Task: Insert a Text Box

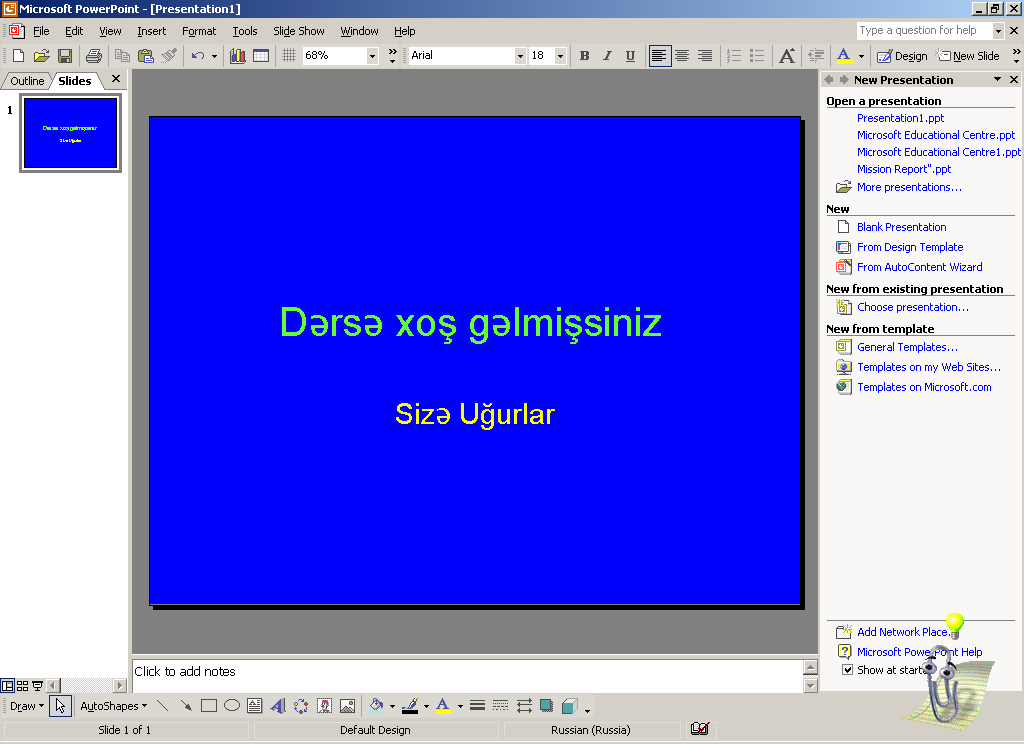Action: tap(255, 706)
